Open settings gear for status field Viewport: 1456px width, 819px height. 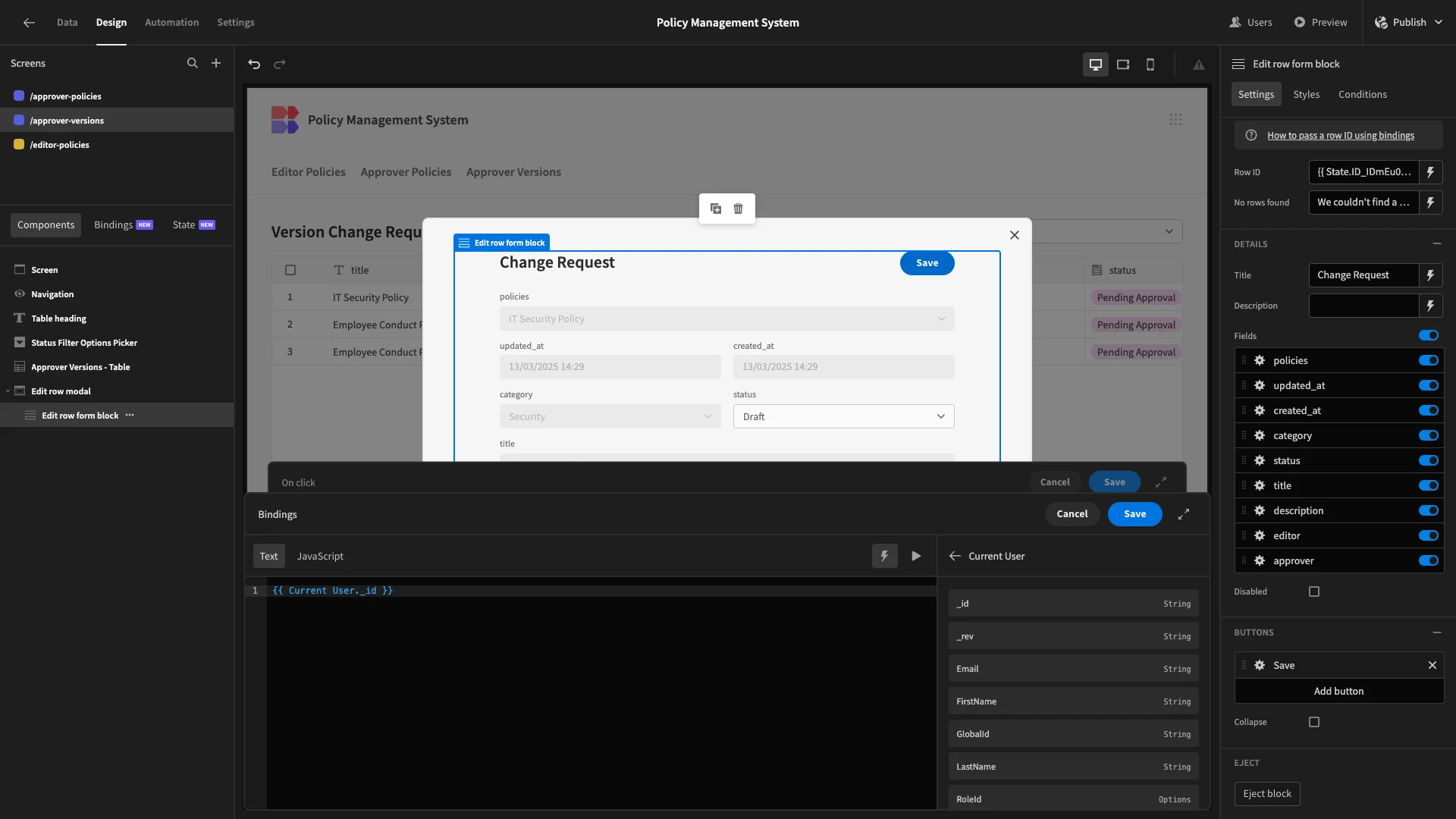[x=1260, y=461]
